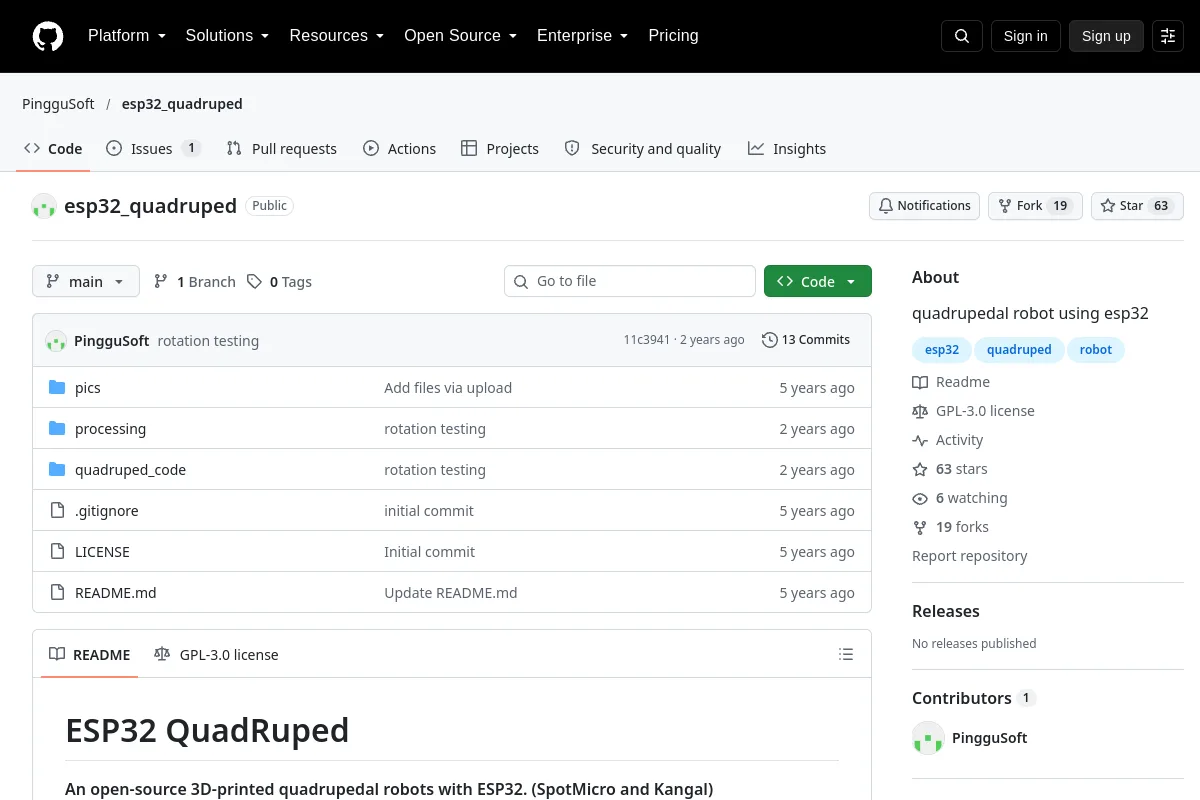Click the search magnifier icon in header
The width and height of the screenshot is (1200, 800).
click(x=962, y=36)
